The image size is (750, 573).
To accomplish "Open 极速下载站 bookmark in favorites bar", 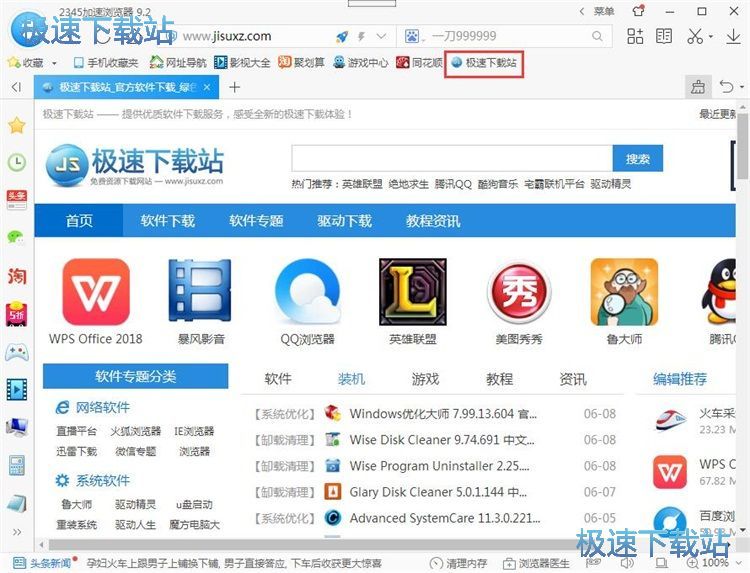I will click(x=484, y=63).
